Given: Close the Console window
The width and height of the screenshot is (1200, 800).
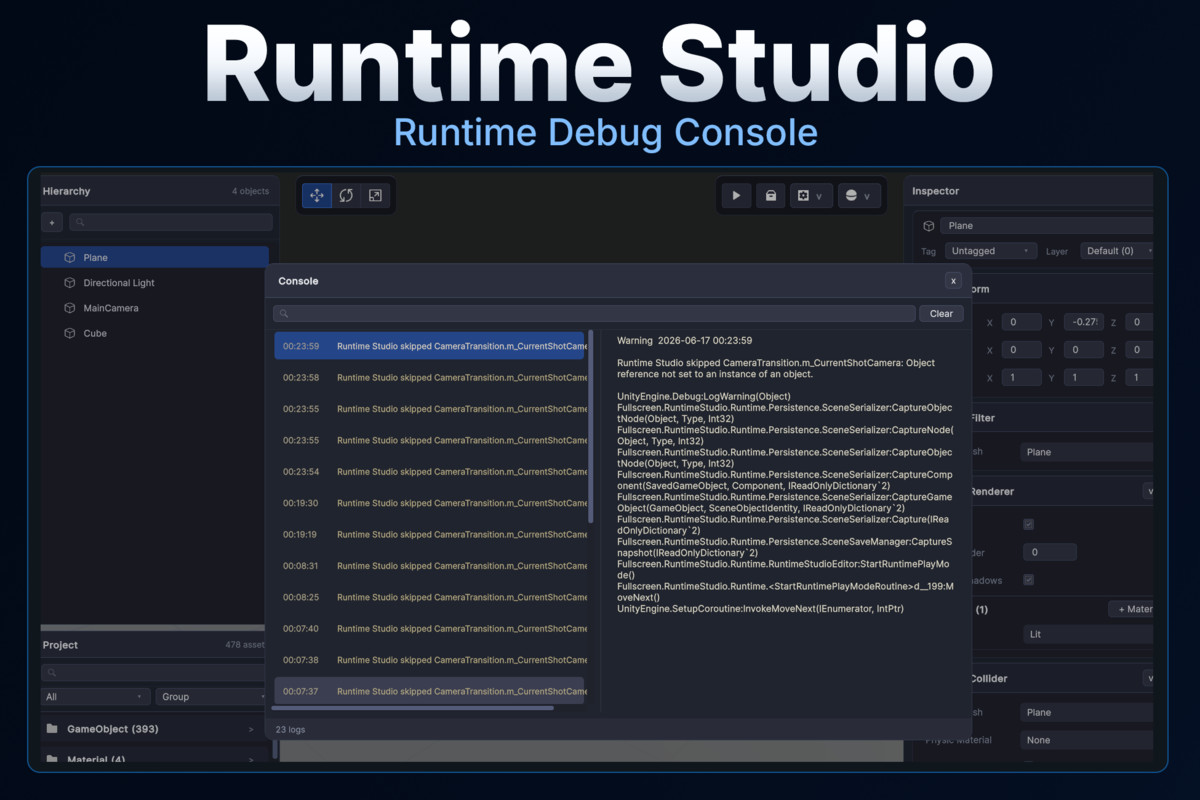Looking at the screenshot, I should point(954,281).
